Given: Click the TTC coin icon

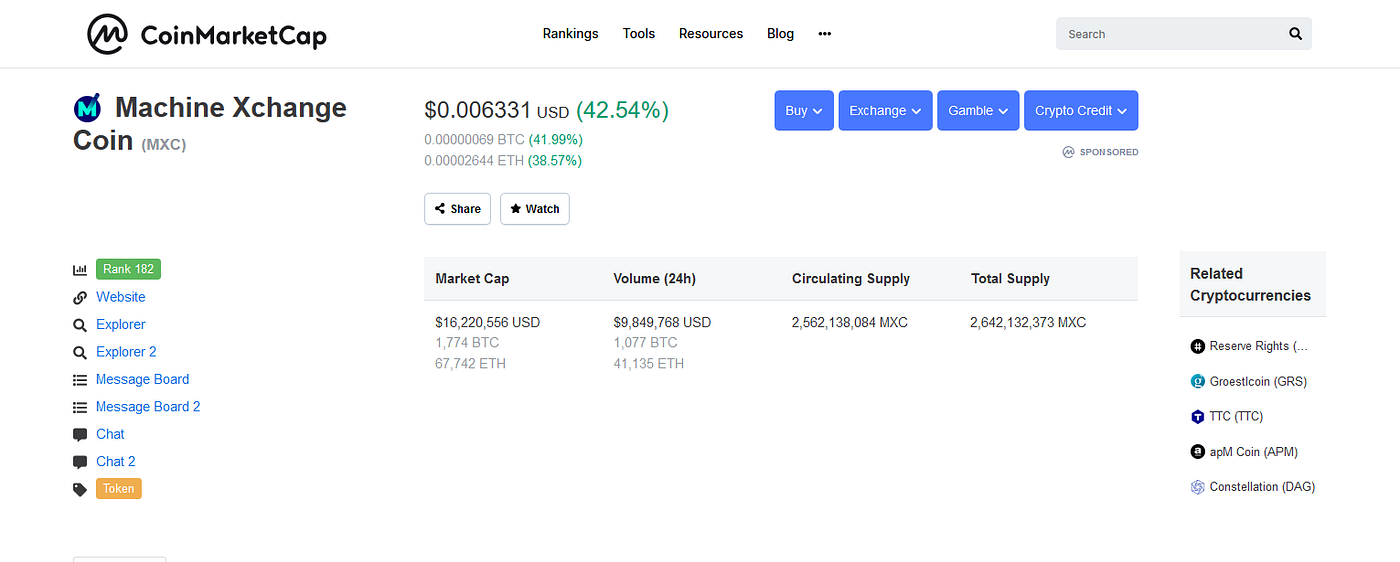Looking at the screenshot, I should [1197, 416].
